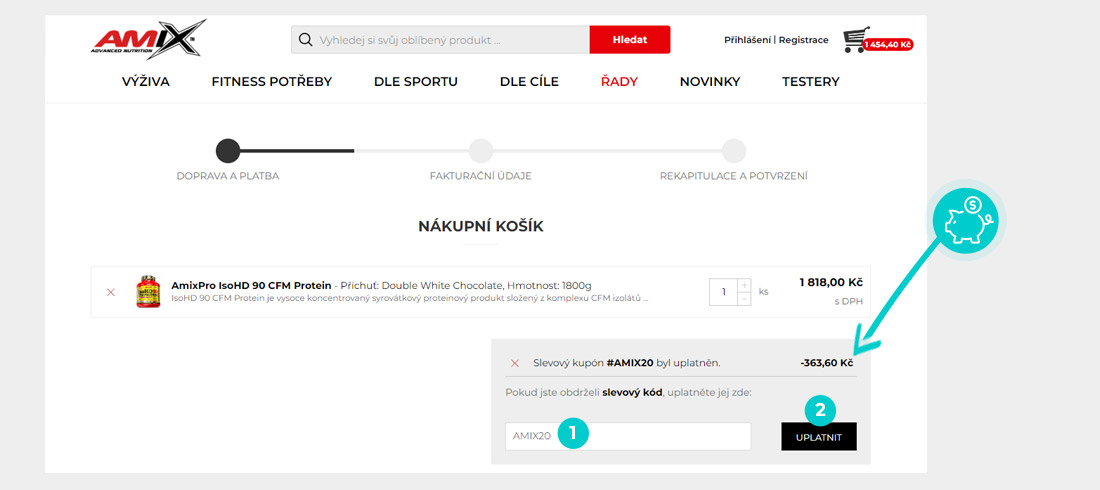Increase product quantity with up arrow
Viewport: 1100px width, 490px height.
point(744,285)
